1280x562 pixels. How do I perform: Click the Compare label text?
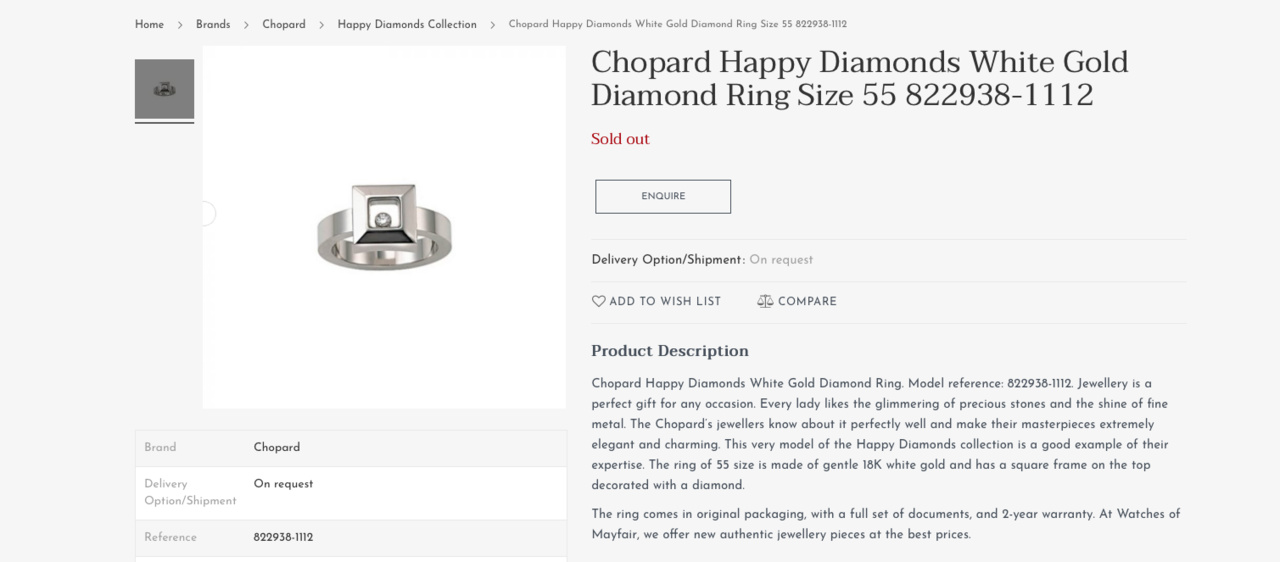click(x=807, y=301)
